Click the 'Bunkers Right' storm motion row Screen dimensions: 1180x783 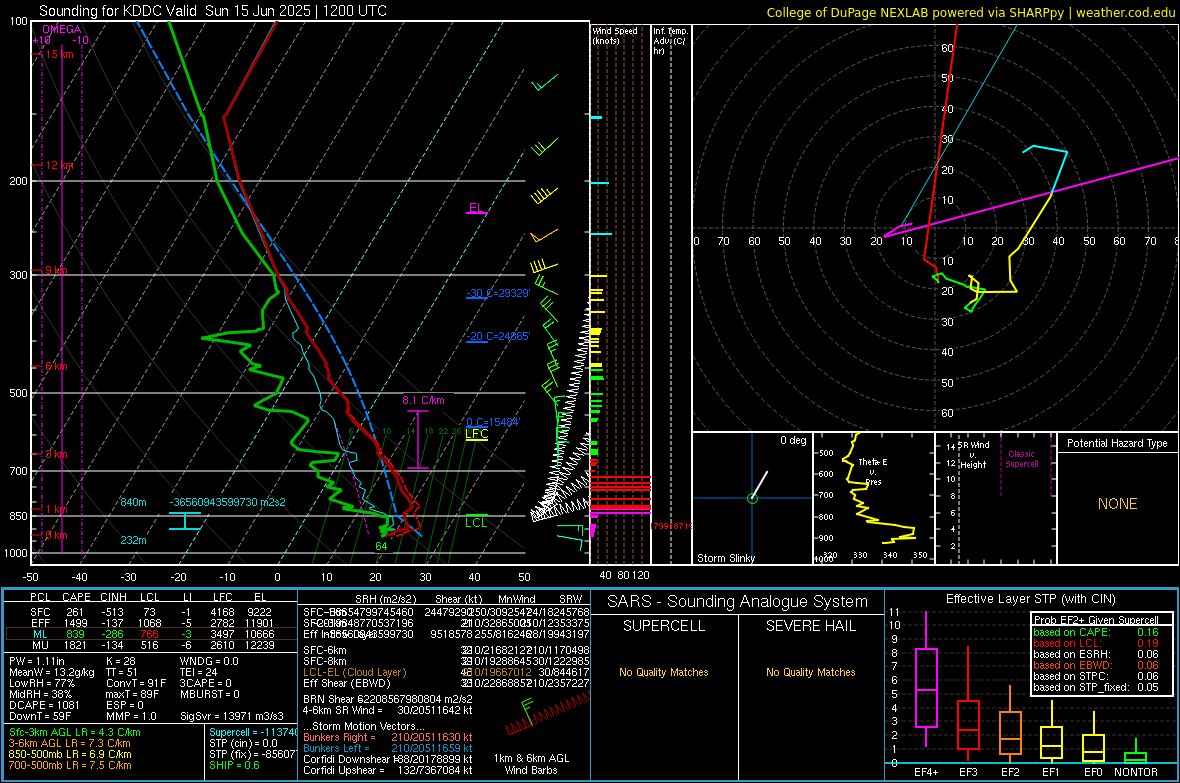click(x=388, y=737)
